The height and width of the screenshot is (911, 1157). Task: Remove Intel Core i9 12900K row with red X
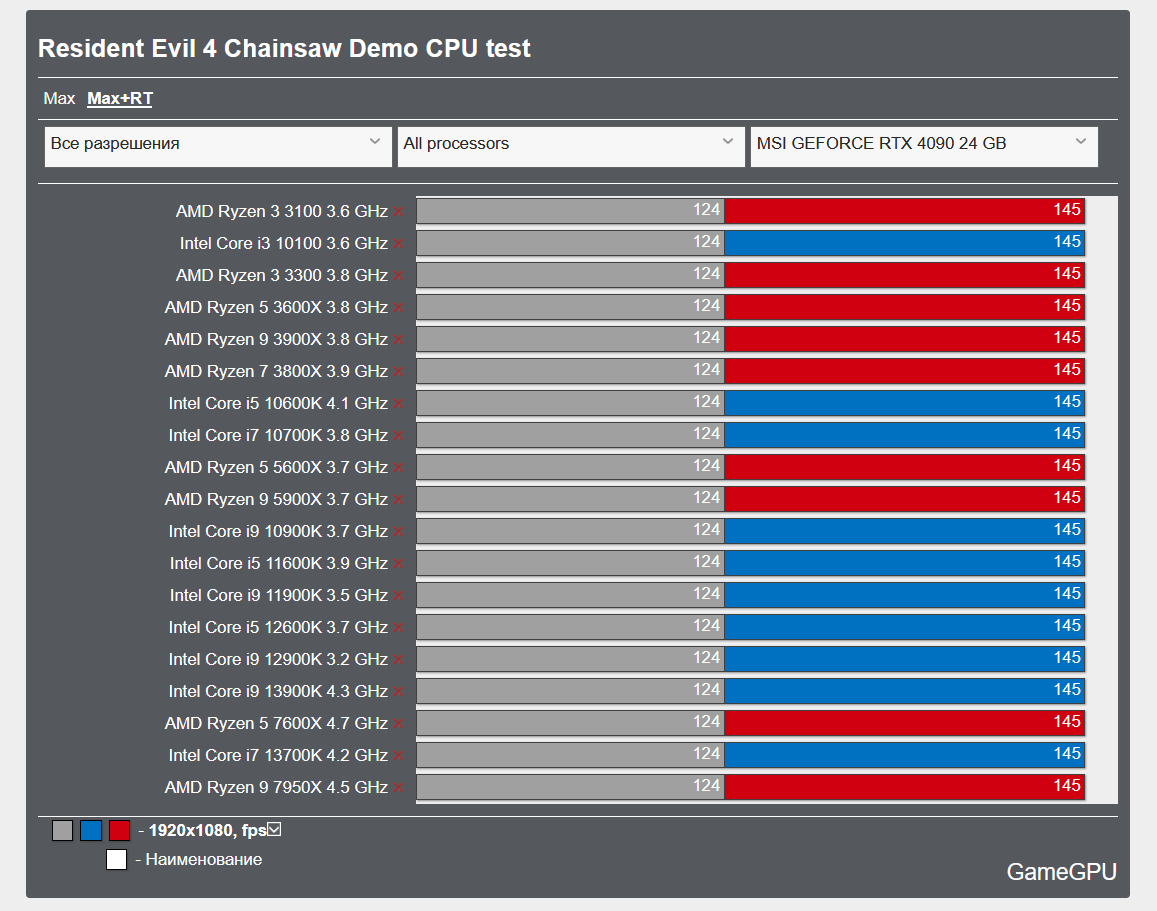tap(398, 659)
